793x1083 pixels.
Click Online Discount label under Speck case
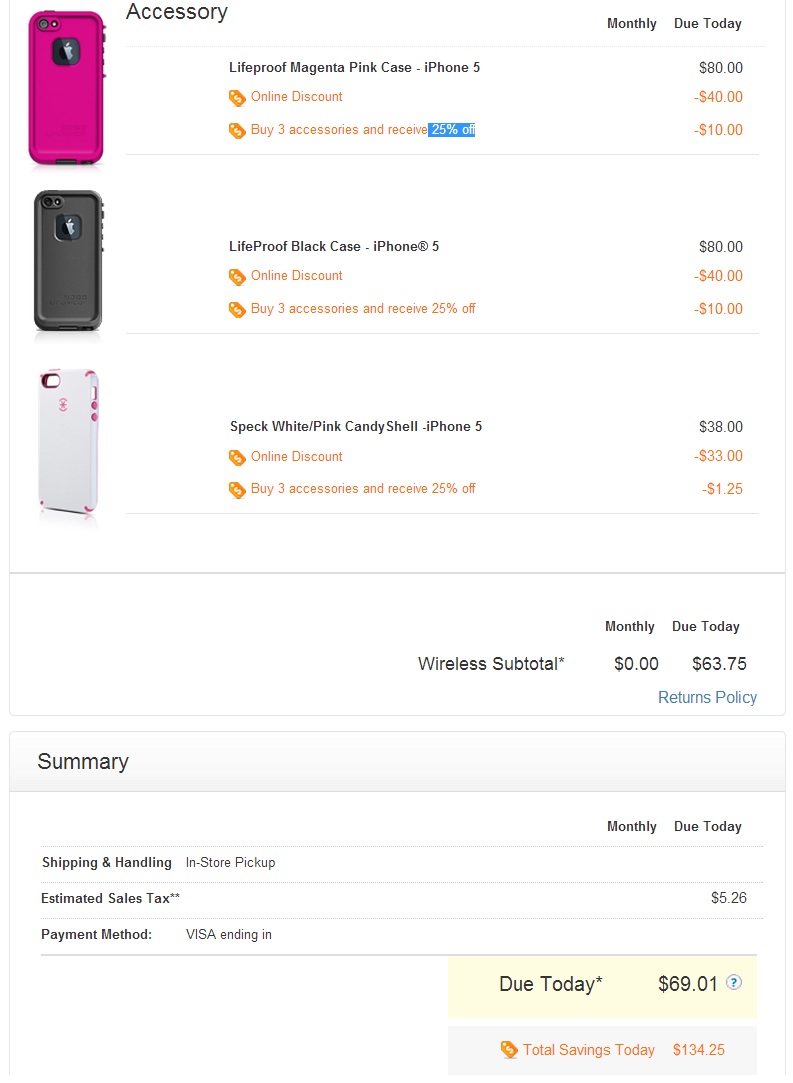click(296, 456)
